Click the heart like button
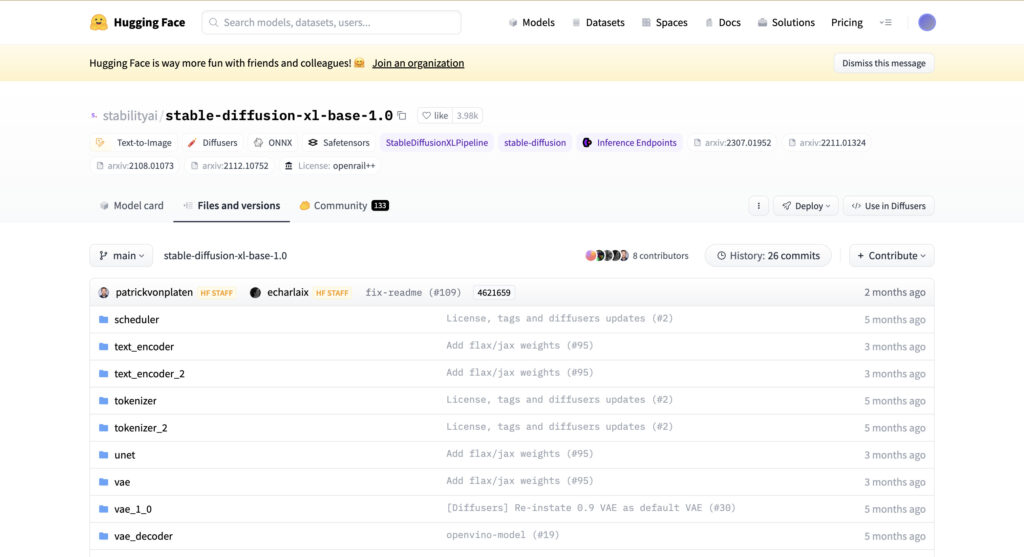Image resolution: width=1024 pixels, height=557 pixels. click(x=434, y=116)
